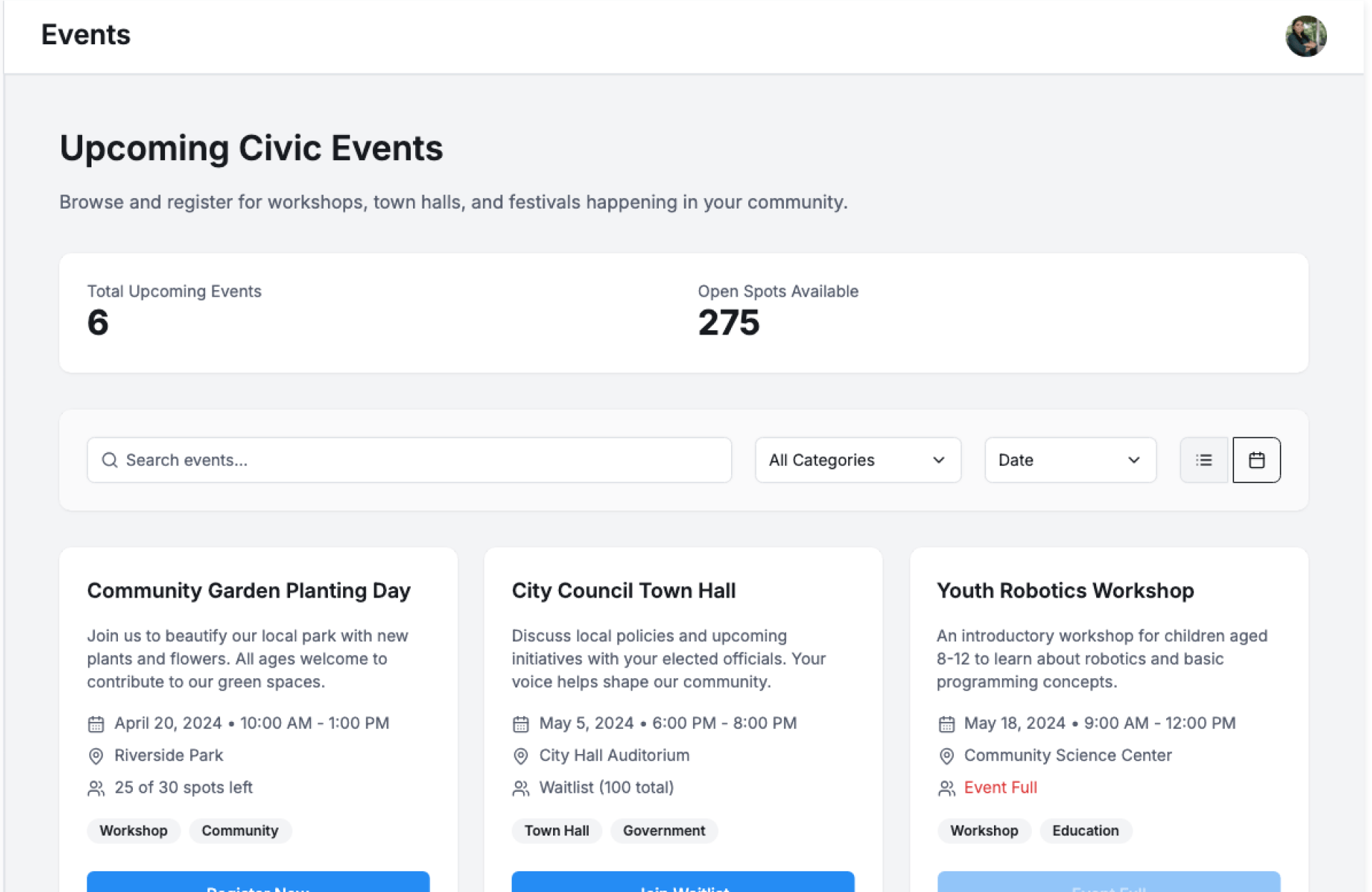Click the chevron in the Date selector
The width and height of the screenshot is (1372, 892).
[1133, 460]
